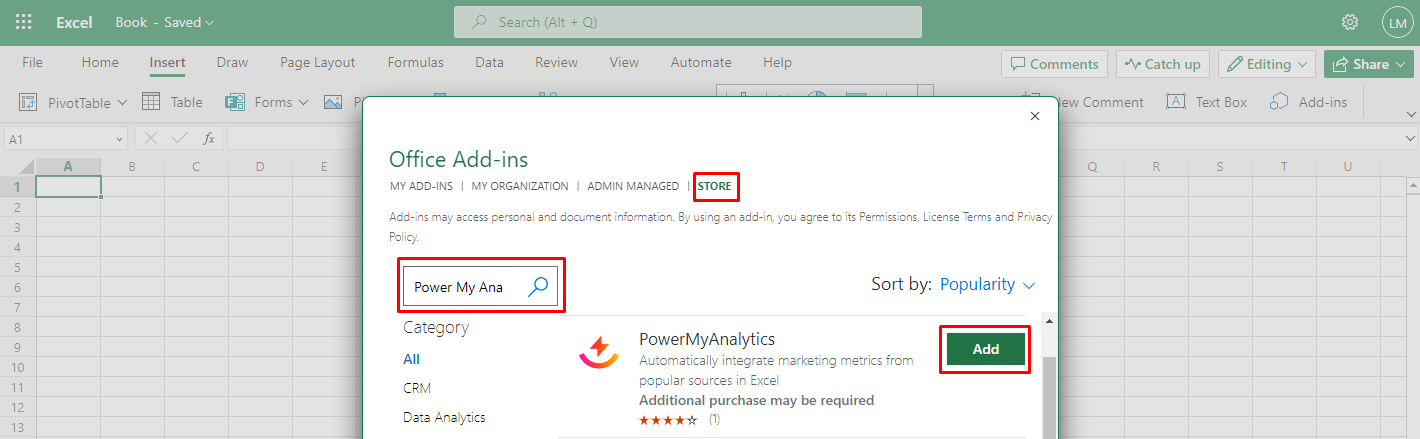
Task: Open Add-ins from the ribbon
Action: coord(1309,102)
